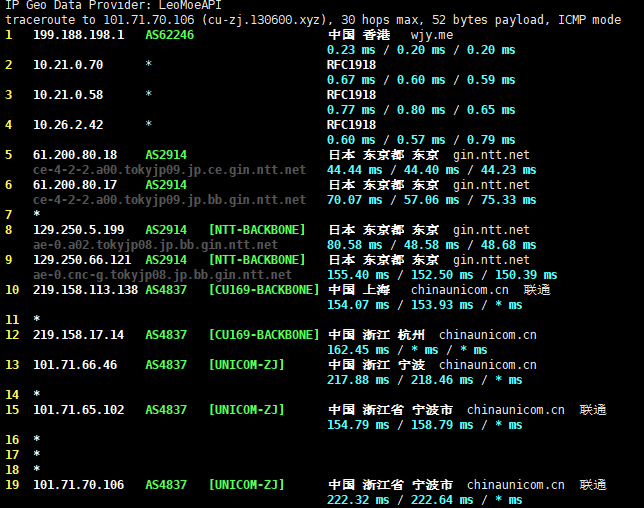The width and height of the screenshot is (644, 508).
Task: Click [UNICOM-ZJ] label on hop 13
Action: tap(246, 365)
